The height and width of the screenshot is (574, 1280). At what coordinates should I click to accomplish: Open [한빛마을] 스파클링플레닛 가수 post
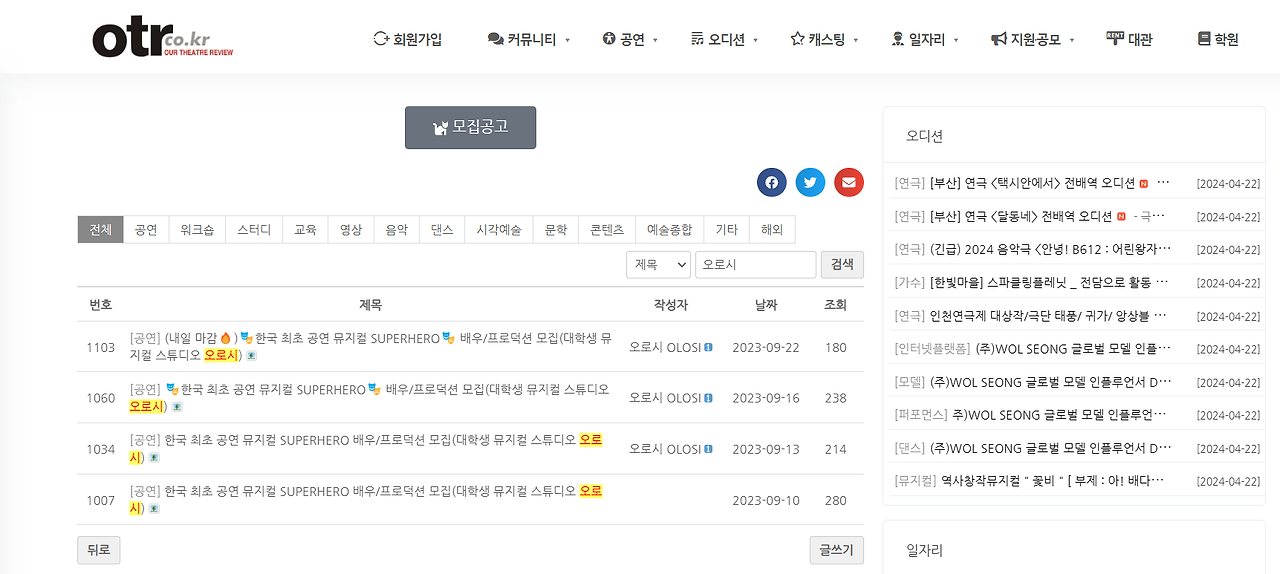tap(1050, 282)
